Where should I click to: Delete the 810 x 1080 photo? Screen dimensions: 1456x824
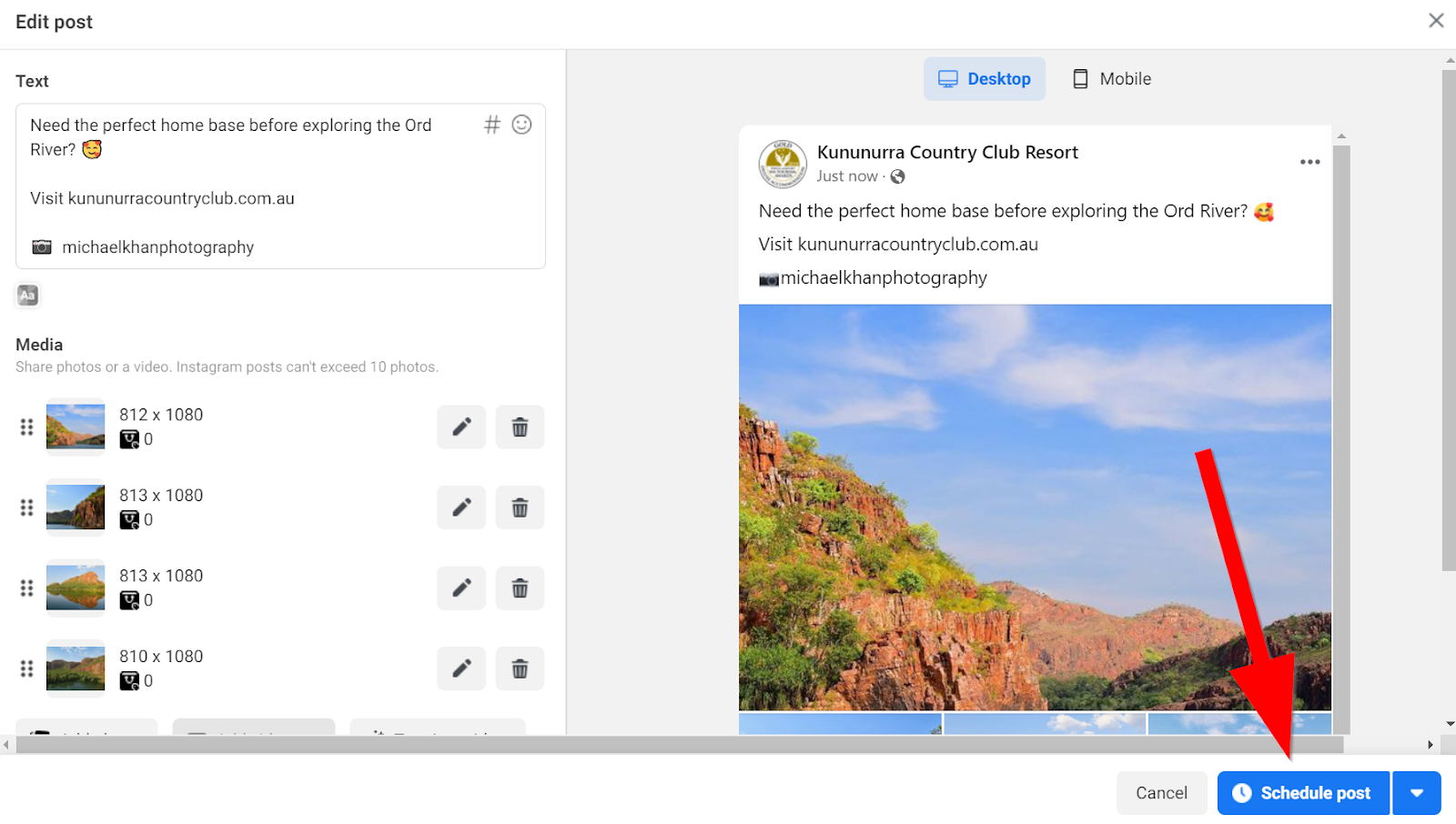[520, 668]
